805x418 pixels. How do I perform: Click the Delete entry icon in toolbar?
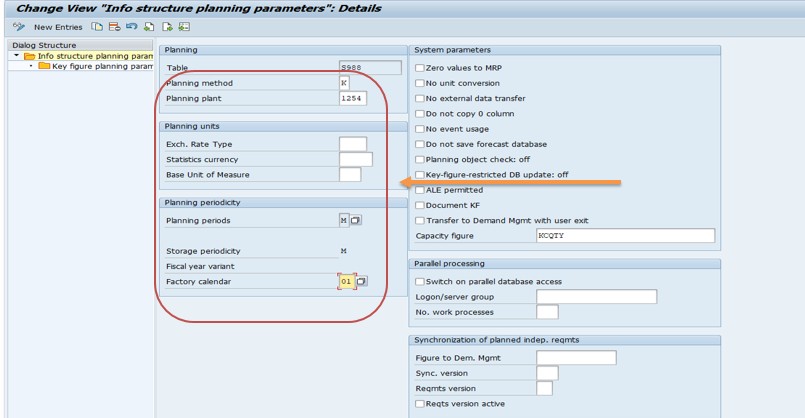point(114,27)
